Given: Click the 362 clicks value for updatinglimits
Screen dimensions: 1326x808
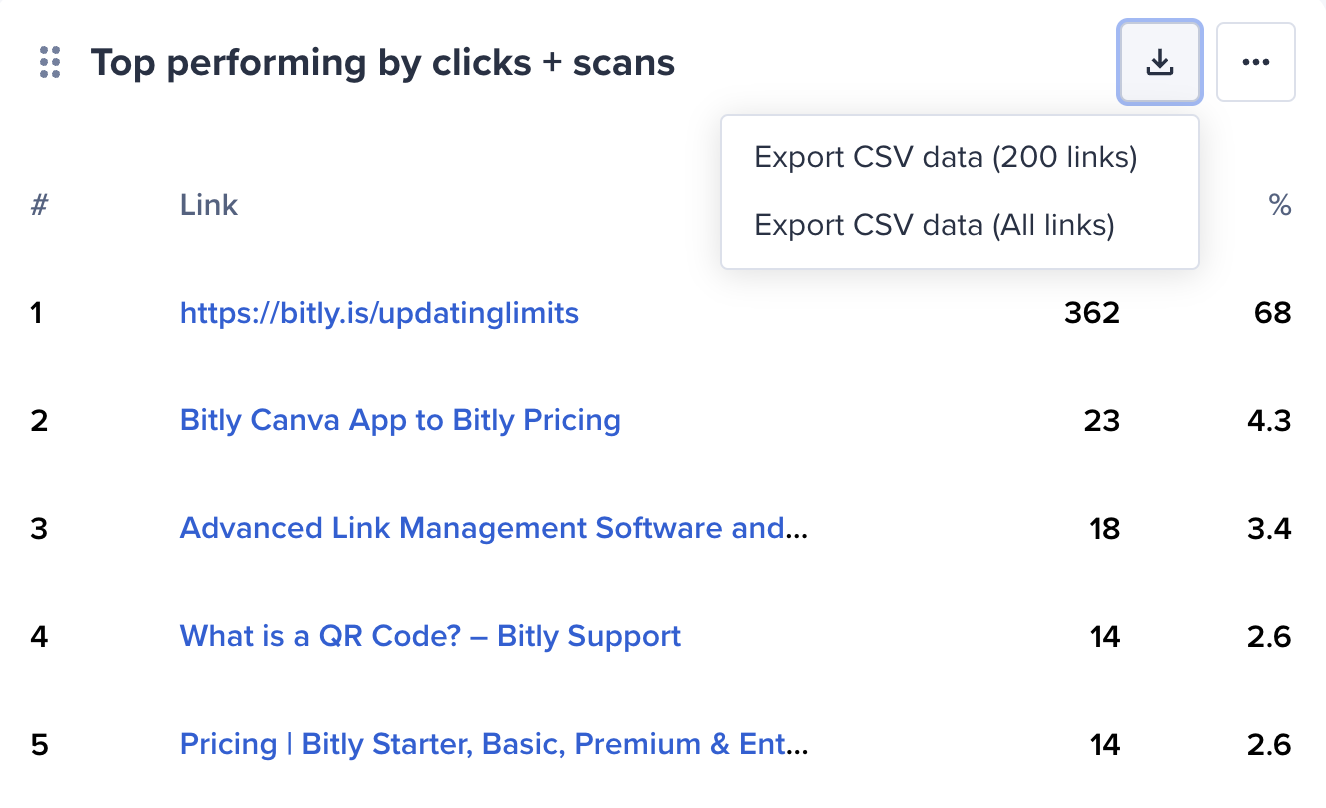Looking at the screenshot, I should point(1090,312).
